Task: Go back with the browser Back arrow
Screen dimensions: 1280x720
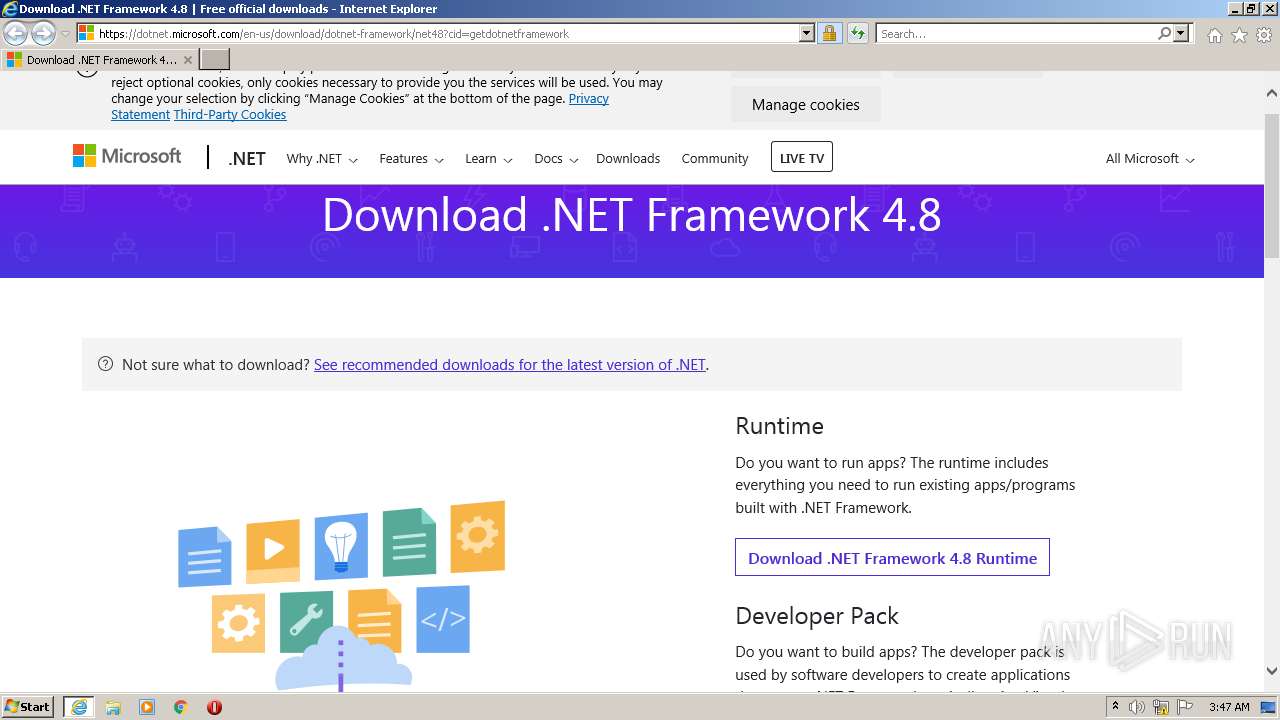Action: 16,34
